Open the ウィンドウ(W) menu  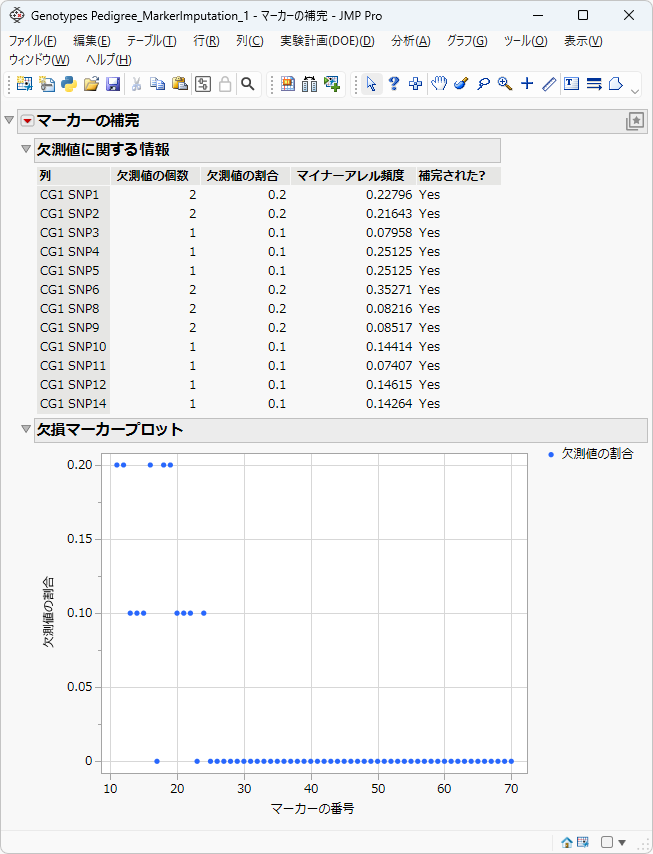click(39, 60)
